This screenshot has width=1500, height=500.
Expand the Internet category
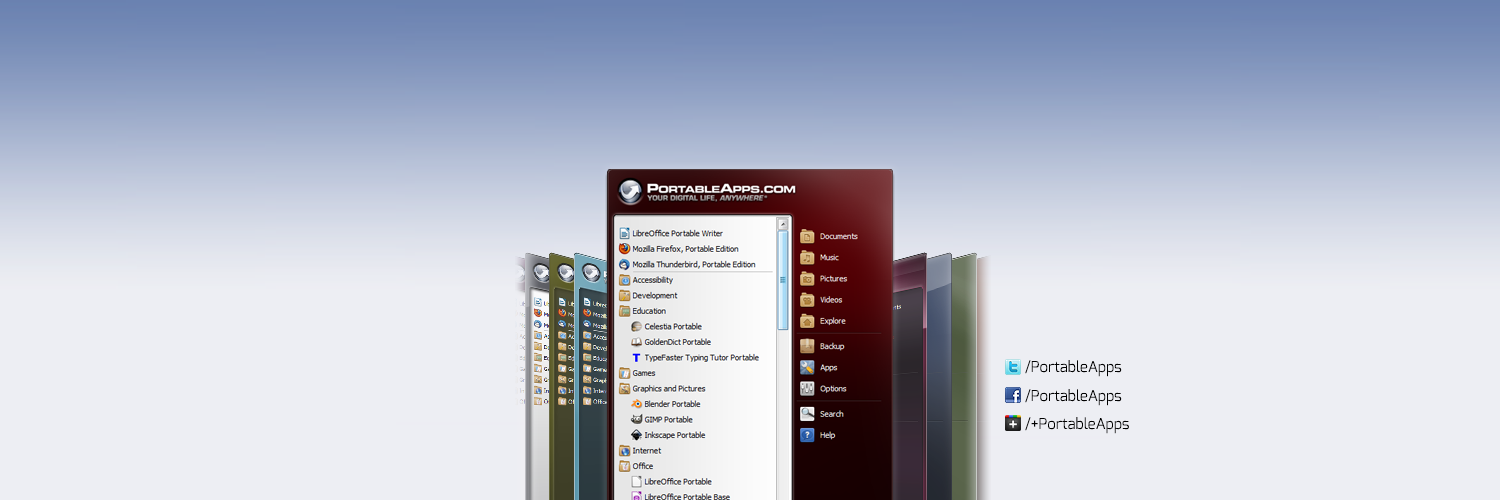click(640, 450)
